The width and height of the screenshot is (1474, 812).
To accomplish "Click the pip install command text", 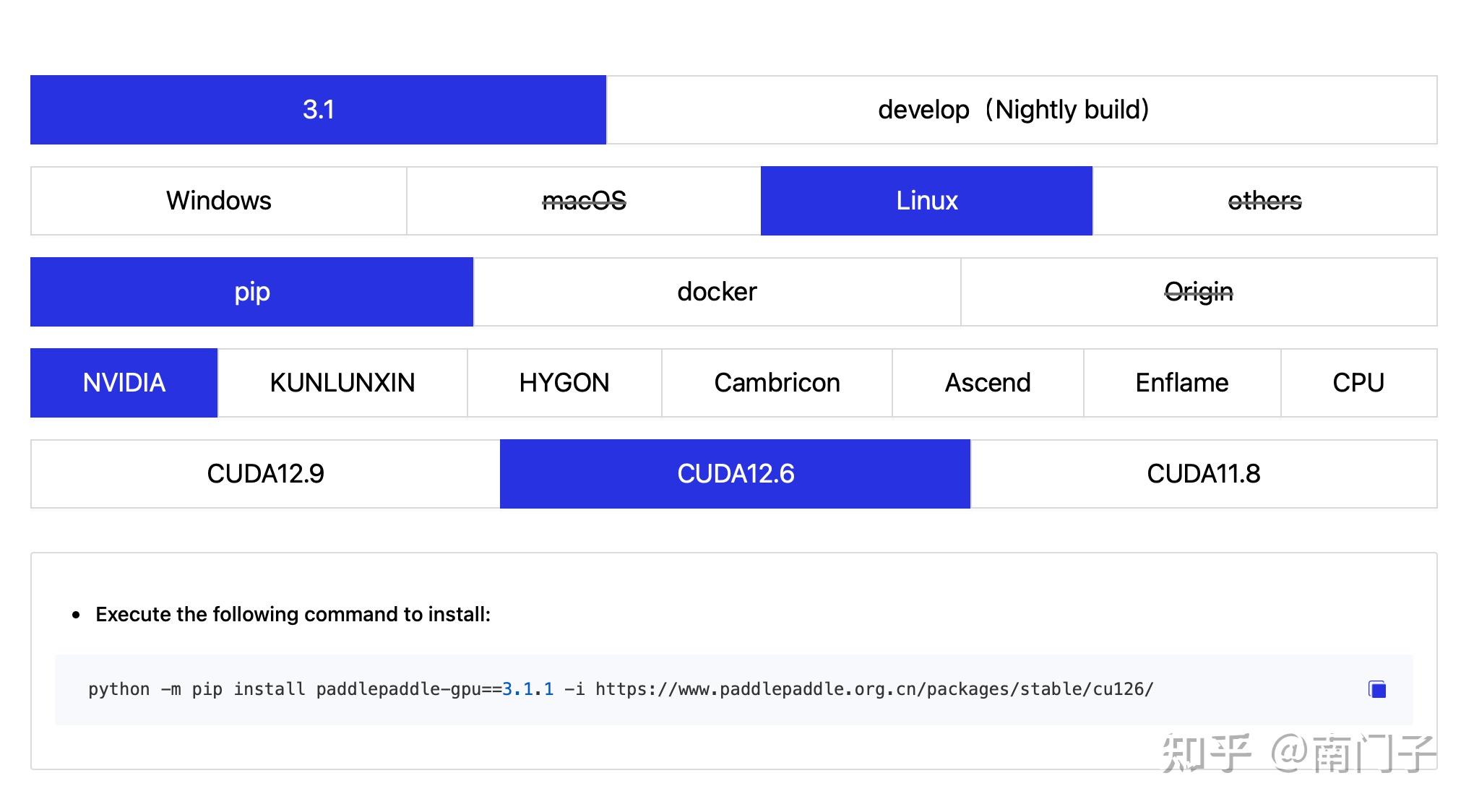I will click(x=620, y=689).
